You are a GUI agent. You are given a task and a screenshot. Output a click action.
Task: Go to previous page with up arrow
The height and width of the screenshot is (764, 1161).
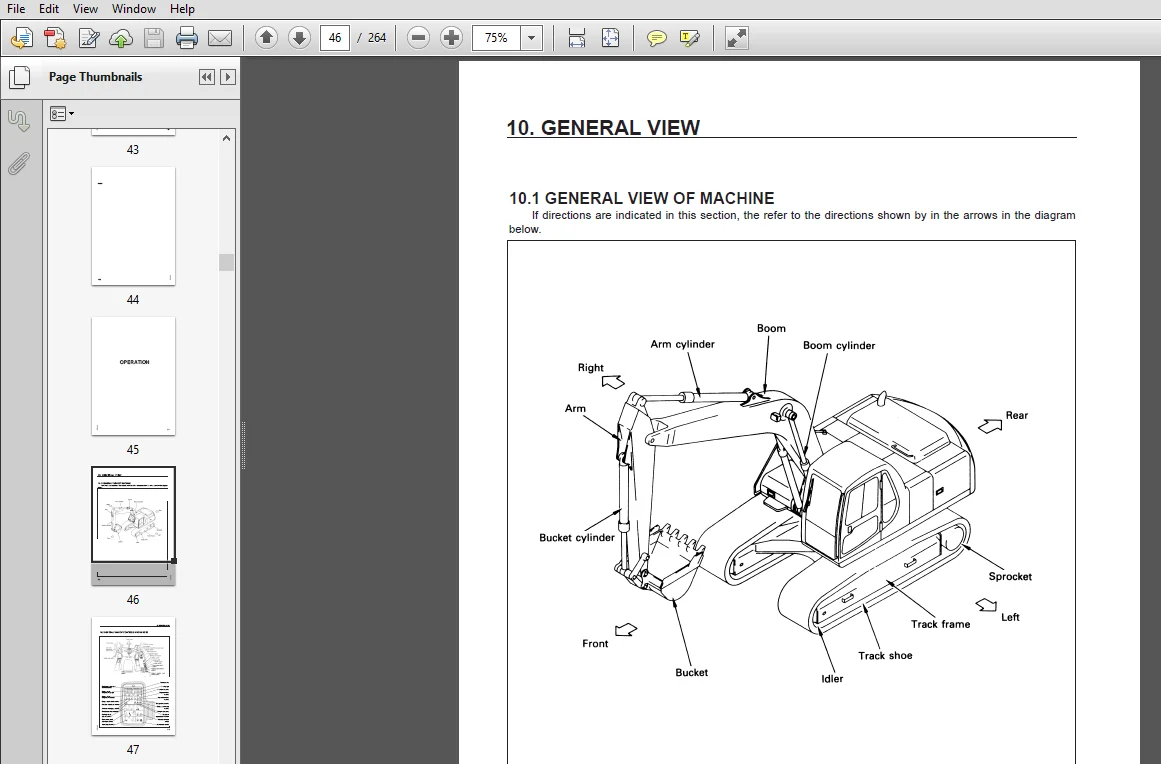coord(267,38)
